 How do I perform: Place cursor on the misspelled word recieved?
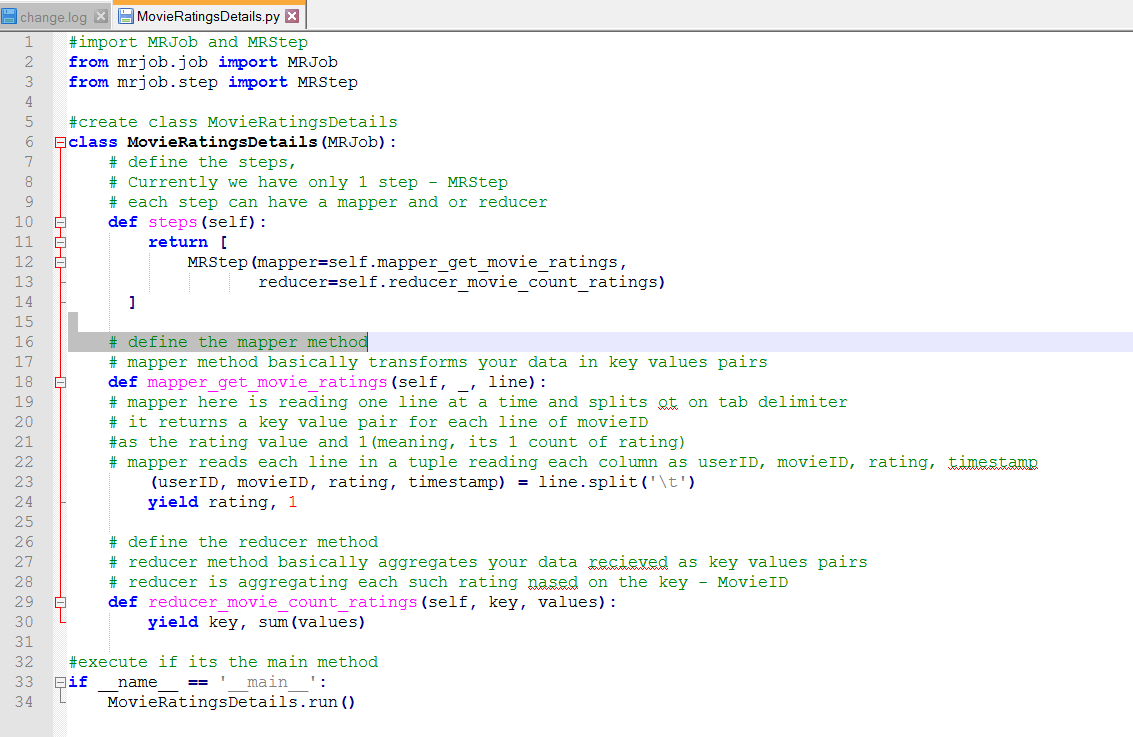(628, 562)
